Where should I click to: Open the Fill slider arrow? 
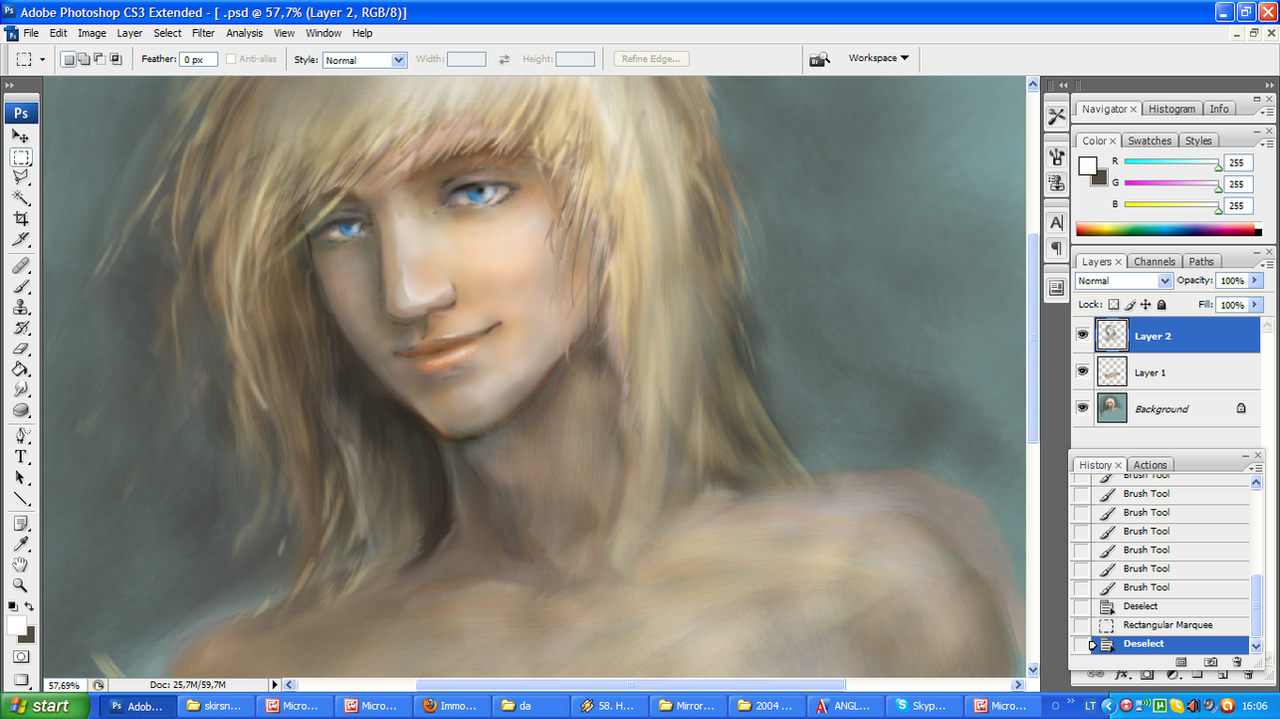point(1256,305)
